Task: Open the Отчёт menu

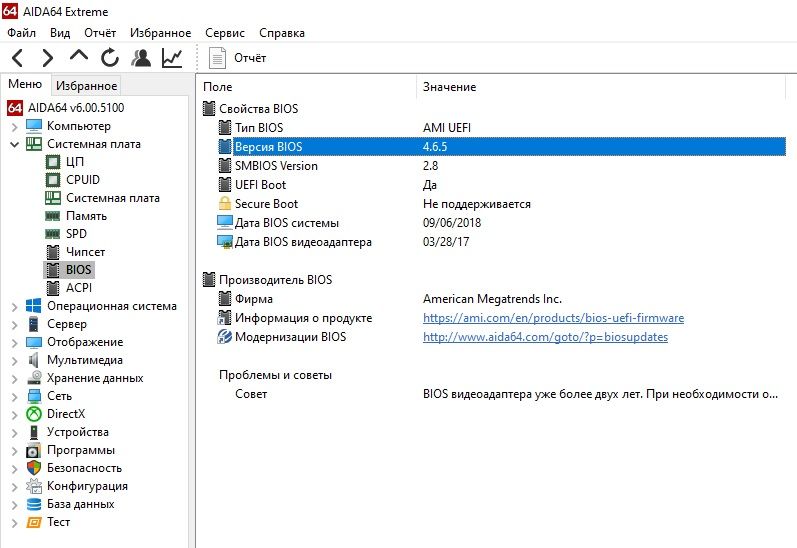Action: [x=100, y=33]
